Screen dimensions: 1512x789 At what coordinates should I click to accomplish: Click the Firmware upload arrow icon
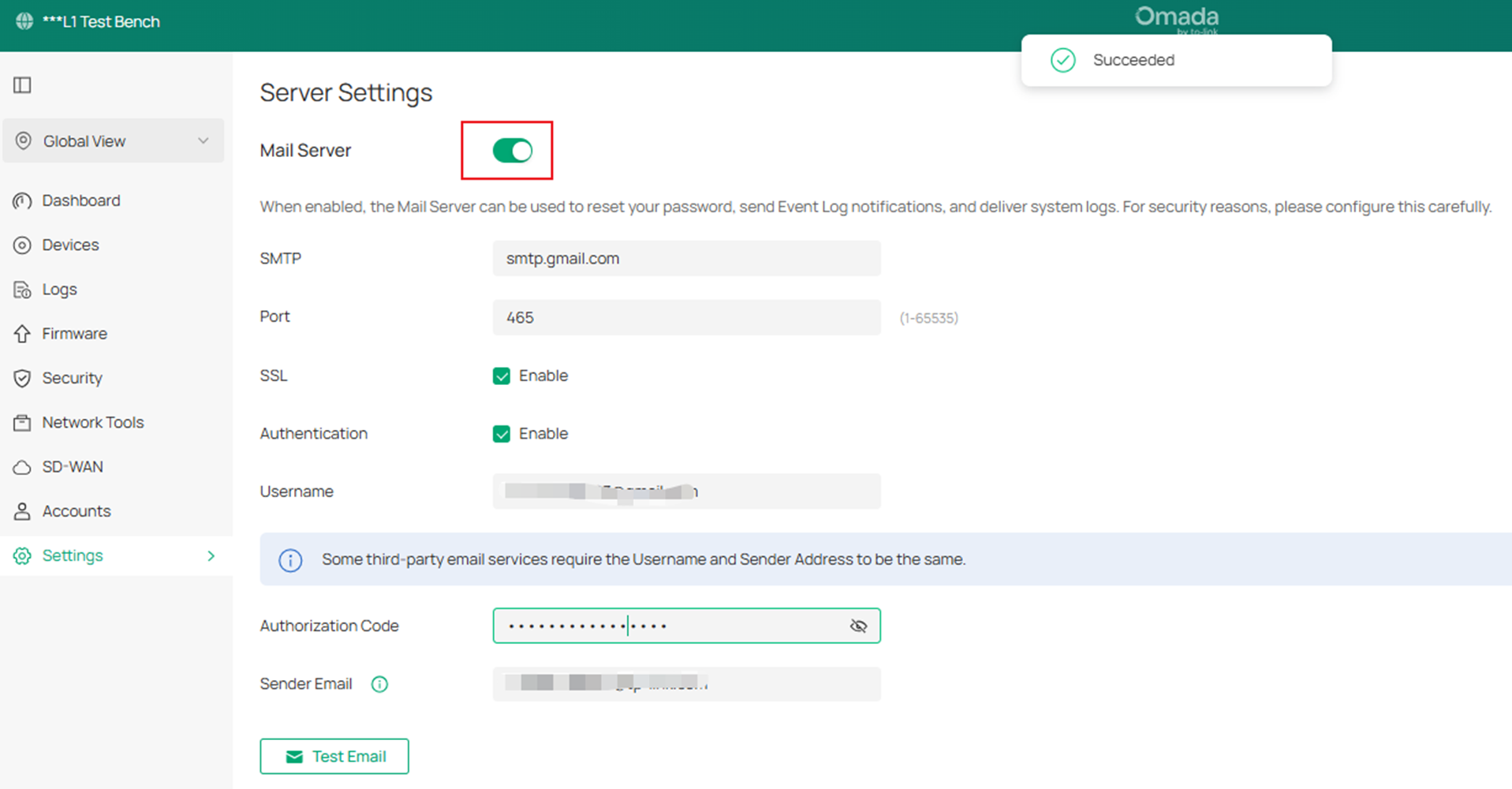tap(22, 334)
